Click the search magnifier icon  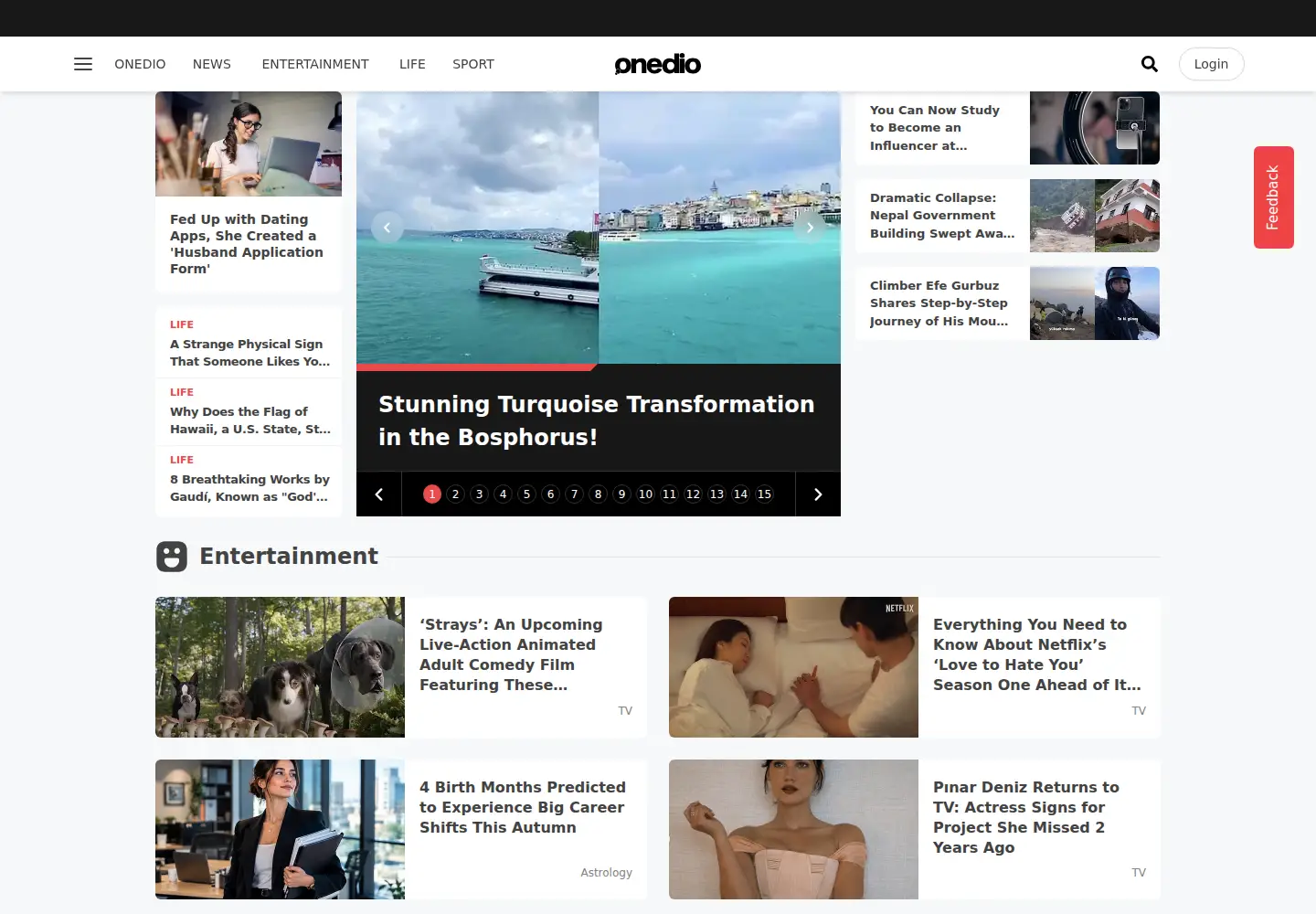coord(1150,64)
